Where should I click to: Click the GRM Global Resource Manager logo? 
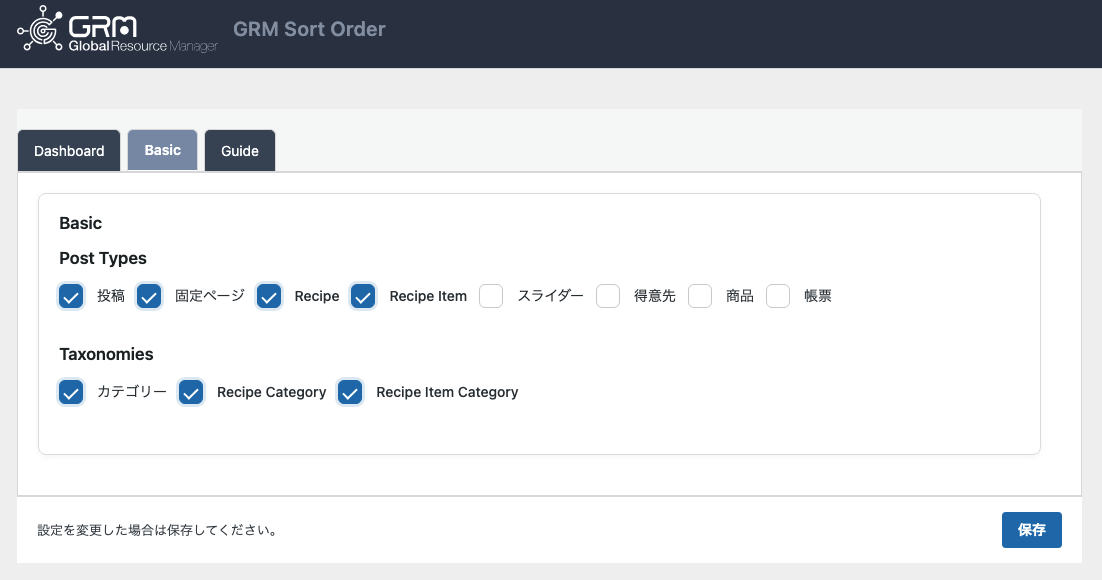pos(117,30)
